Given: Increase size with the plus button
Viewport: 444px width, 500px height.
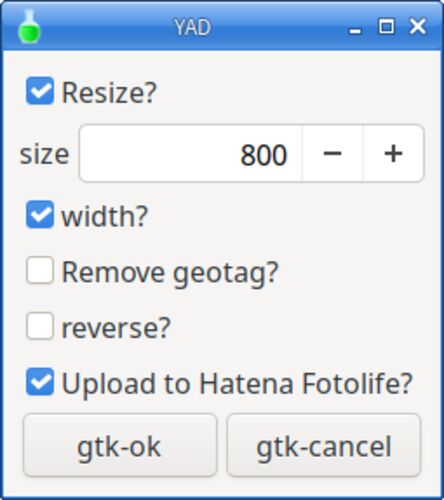Looking at the screenshot, I should click(x=393, y=153).
